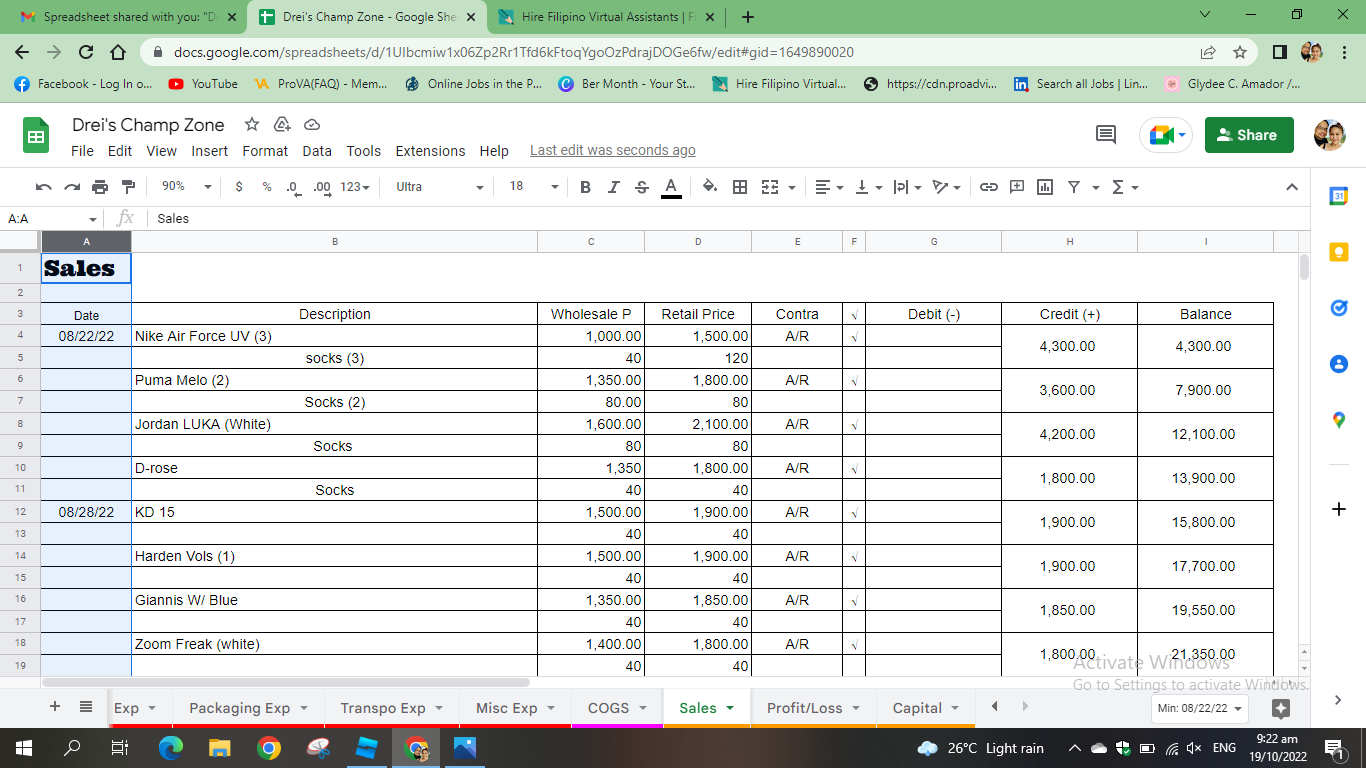Viewport: 1366px width, 768px height.
Task: Open horizontal align dropdown
Action: coord(829,187)
